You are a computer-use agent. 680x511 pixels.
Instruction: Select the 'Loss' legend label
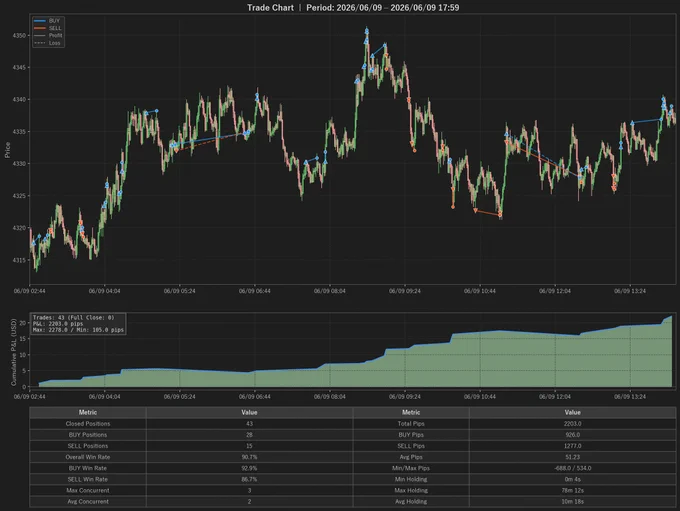coord(55,43)
